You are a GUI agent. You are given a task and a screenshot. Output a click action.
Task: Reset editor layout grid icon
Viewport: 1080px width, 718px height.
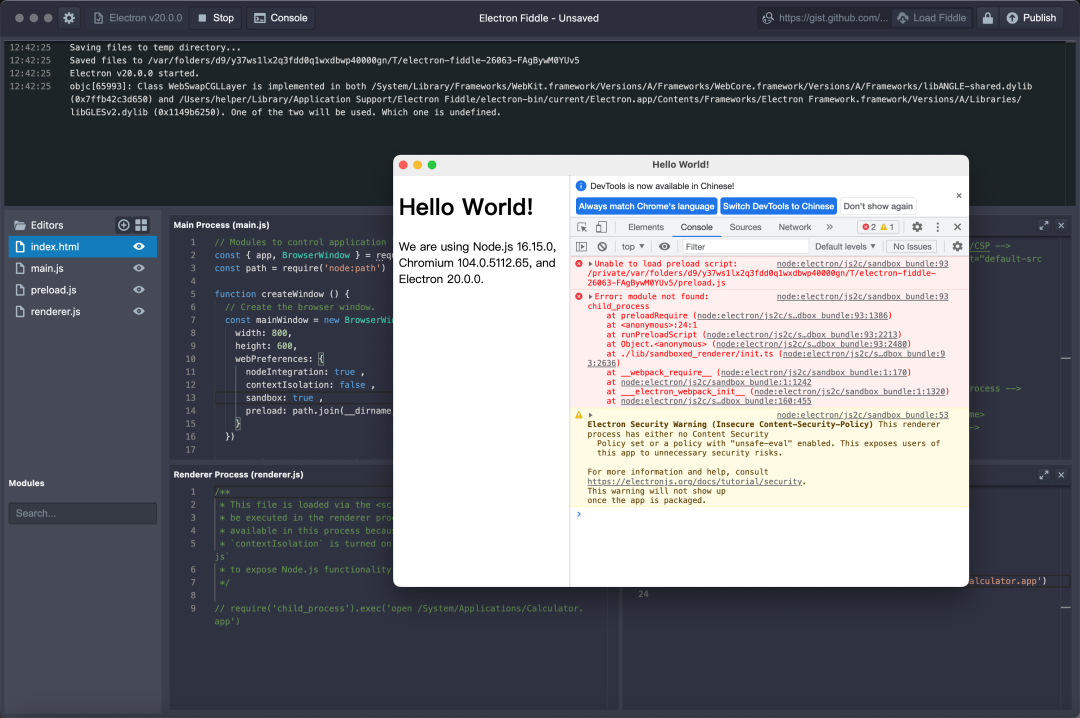[141, 225]
